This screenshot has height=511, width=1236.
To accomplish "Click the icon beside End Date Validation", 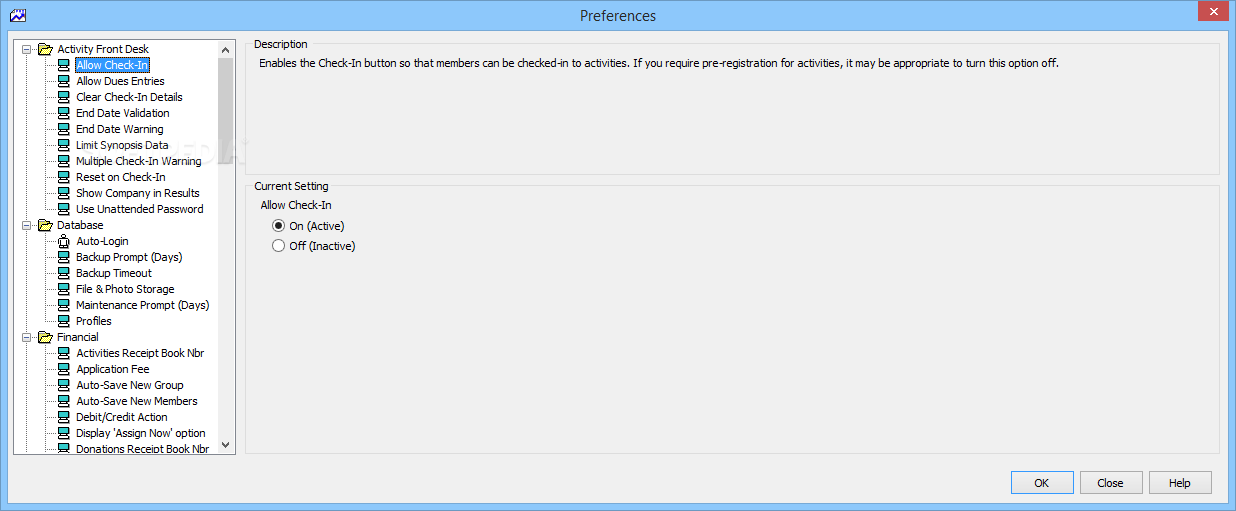I will click(x=64, y=113).
